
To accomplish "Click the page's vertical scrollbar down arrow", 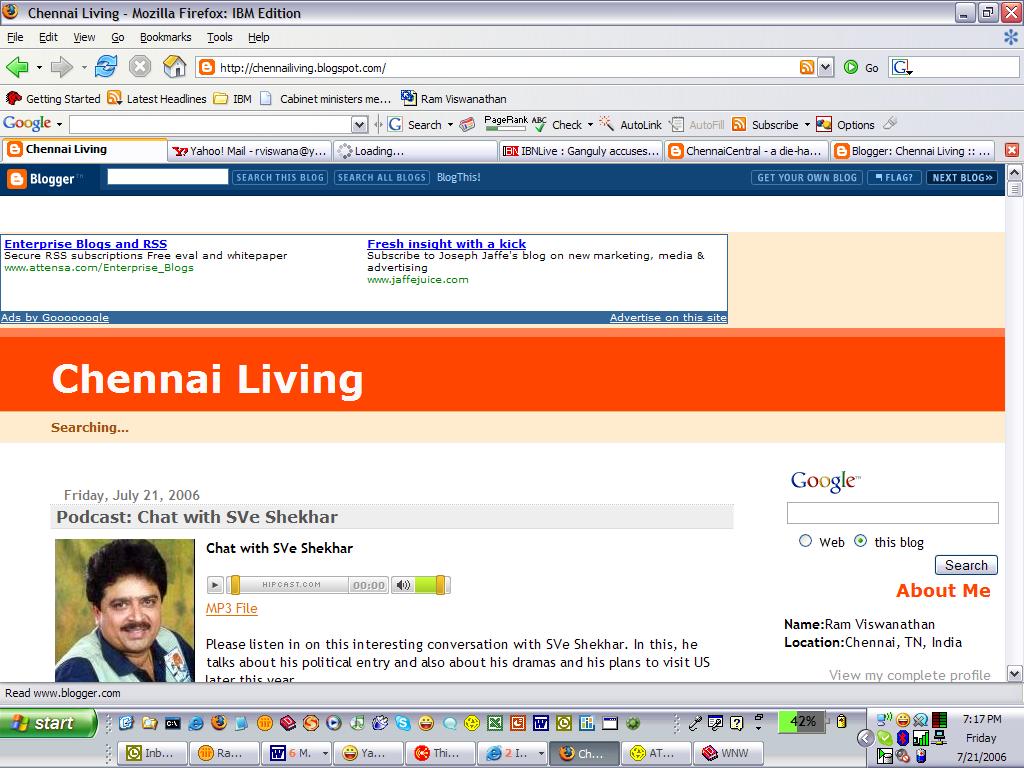I will (1014, 673).
